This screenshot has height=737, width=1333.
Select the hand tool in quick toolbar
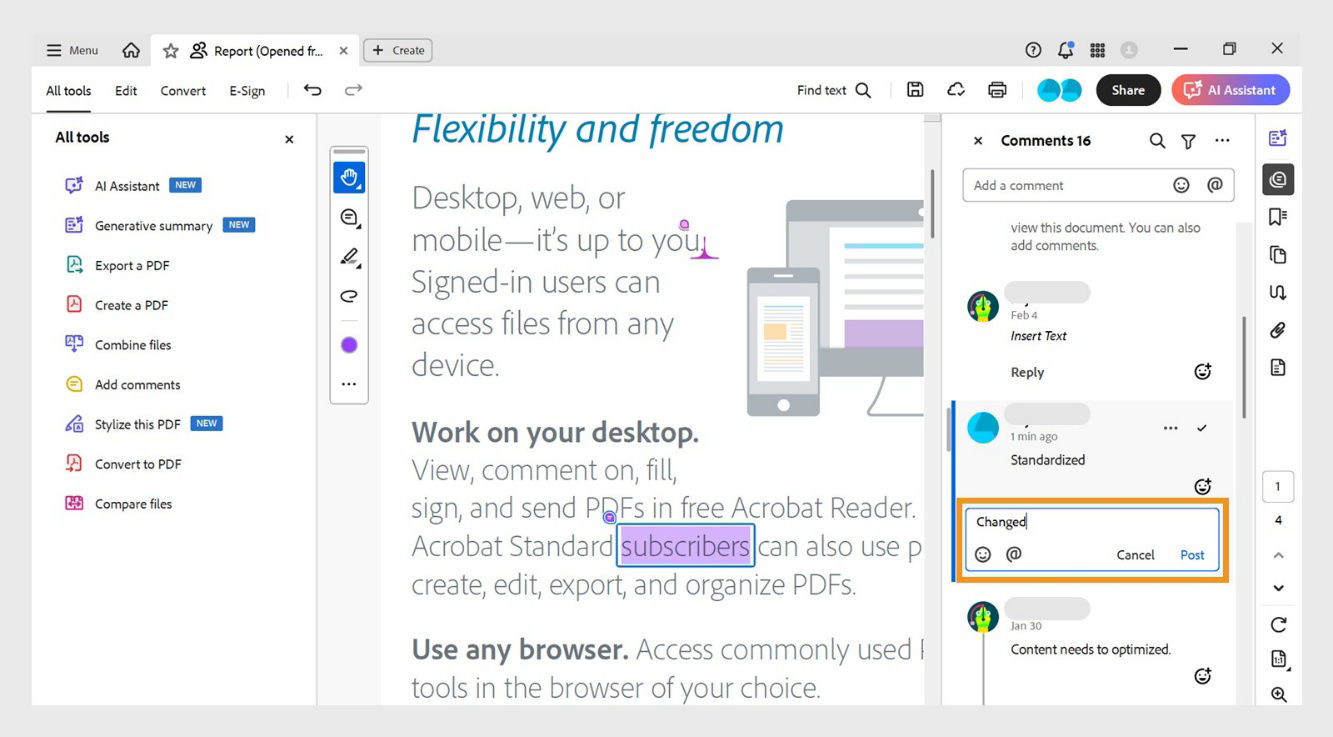349,178
